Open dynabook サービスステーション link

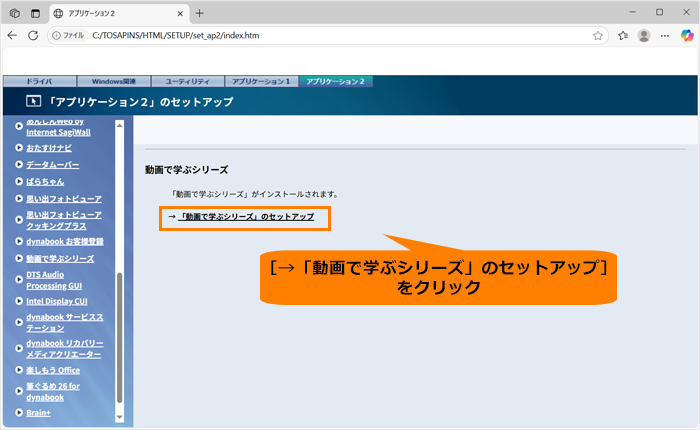[64, 322]
